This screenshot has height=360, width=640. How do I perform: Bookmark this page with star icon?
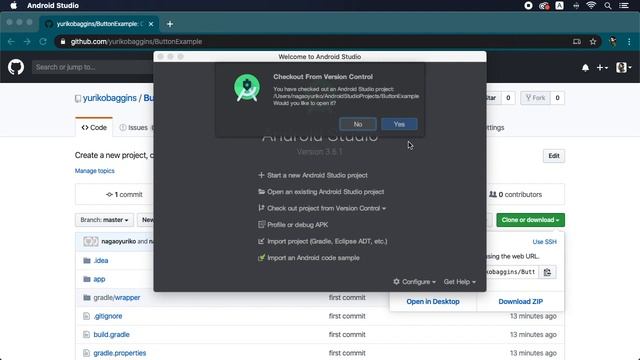[593, 42]
